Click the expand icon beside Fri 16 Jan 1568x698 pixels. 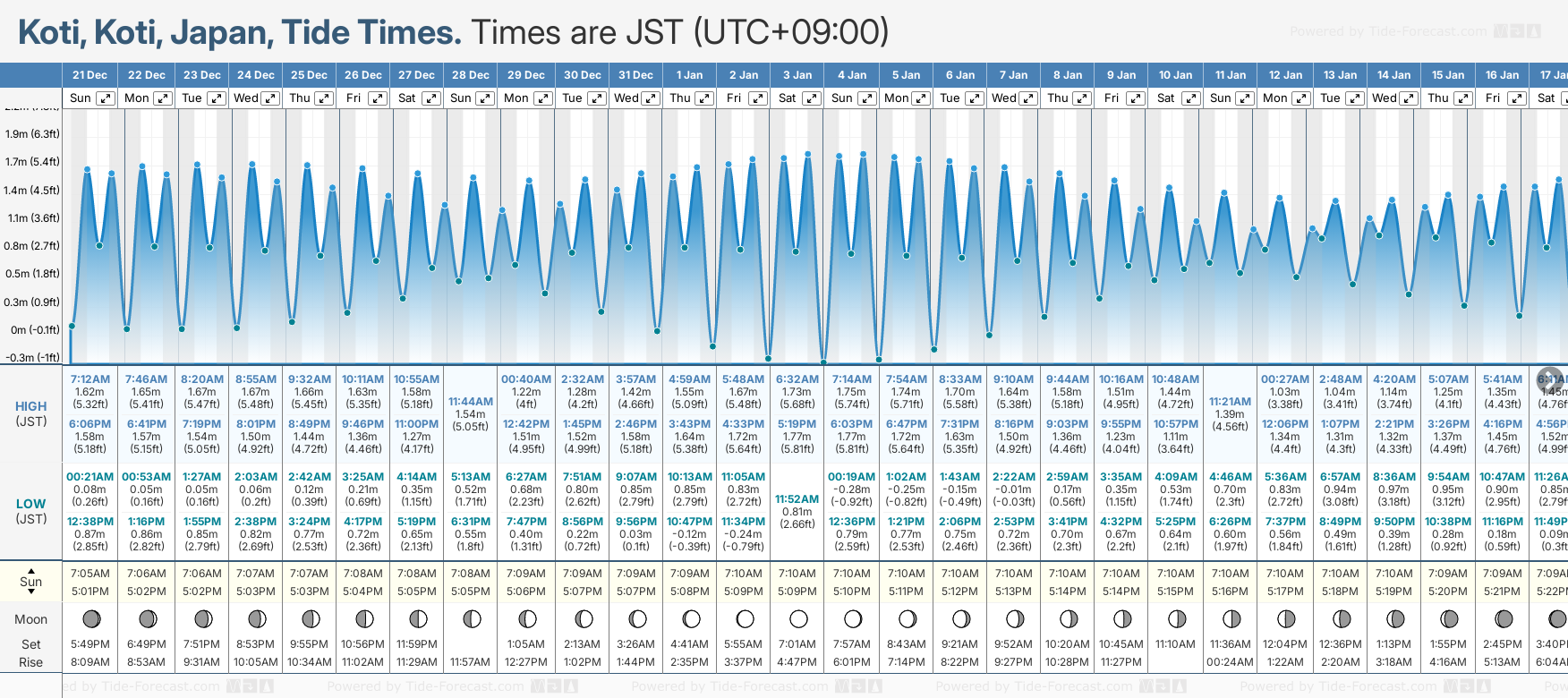1516,98
